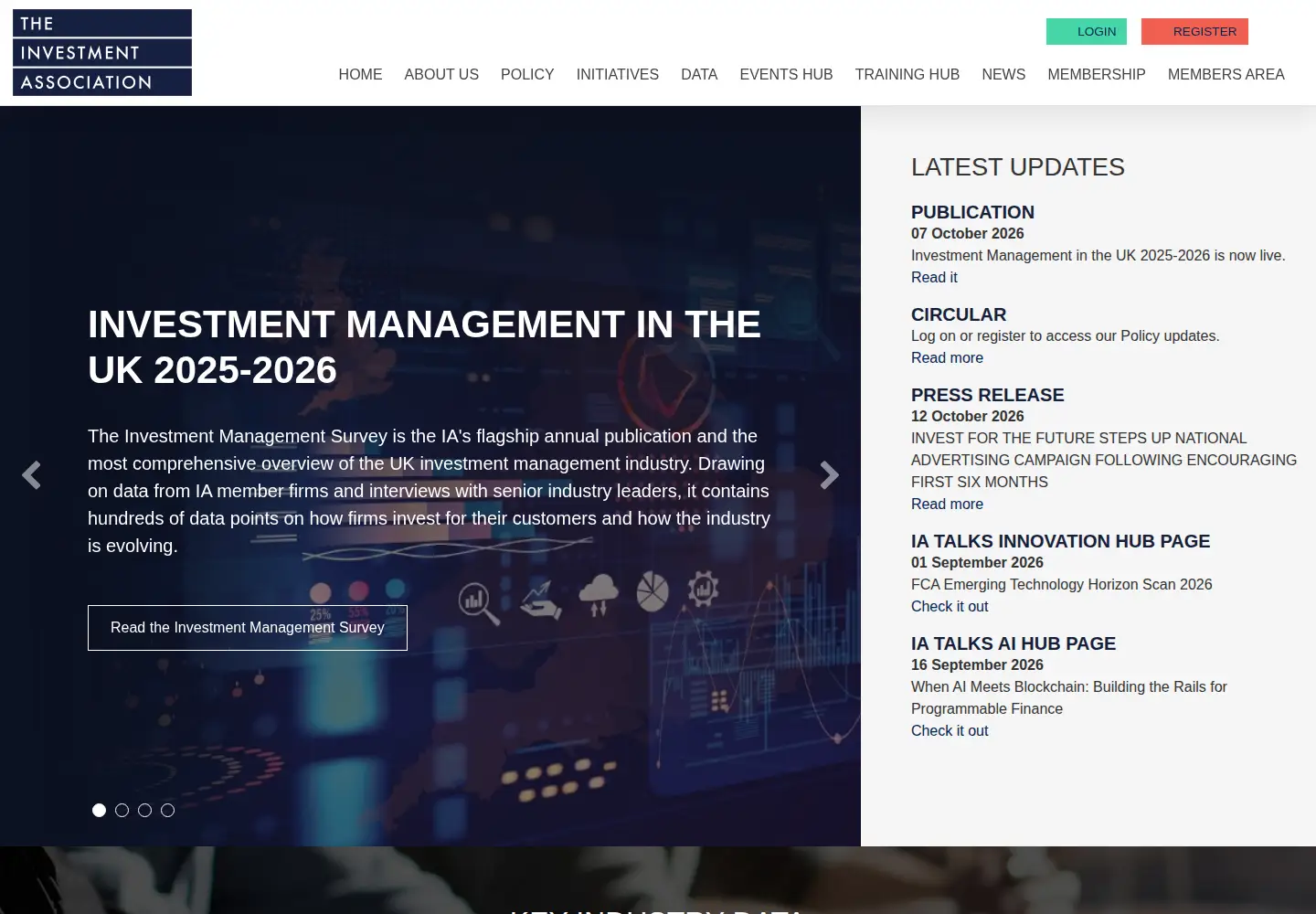Select the third carousel slide dot

144,810
